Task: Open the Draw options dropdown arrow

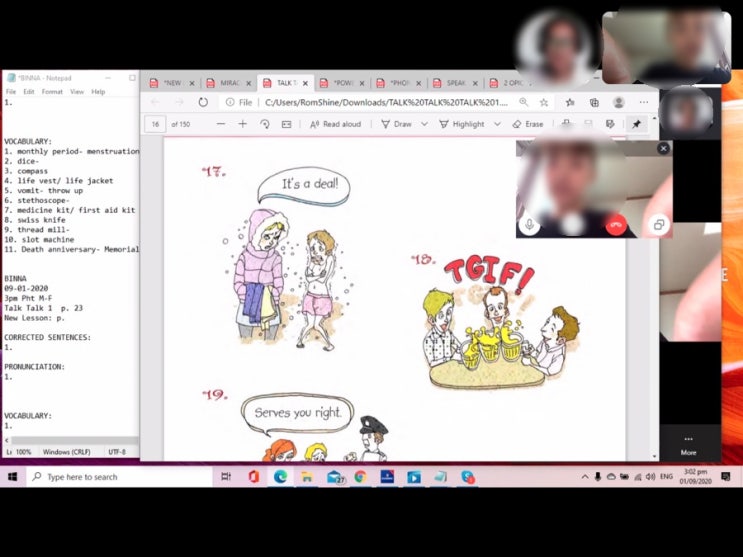Action: pos(424,124)
